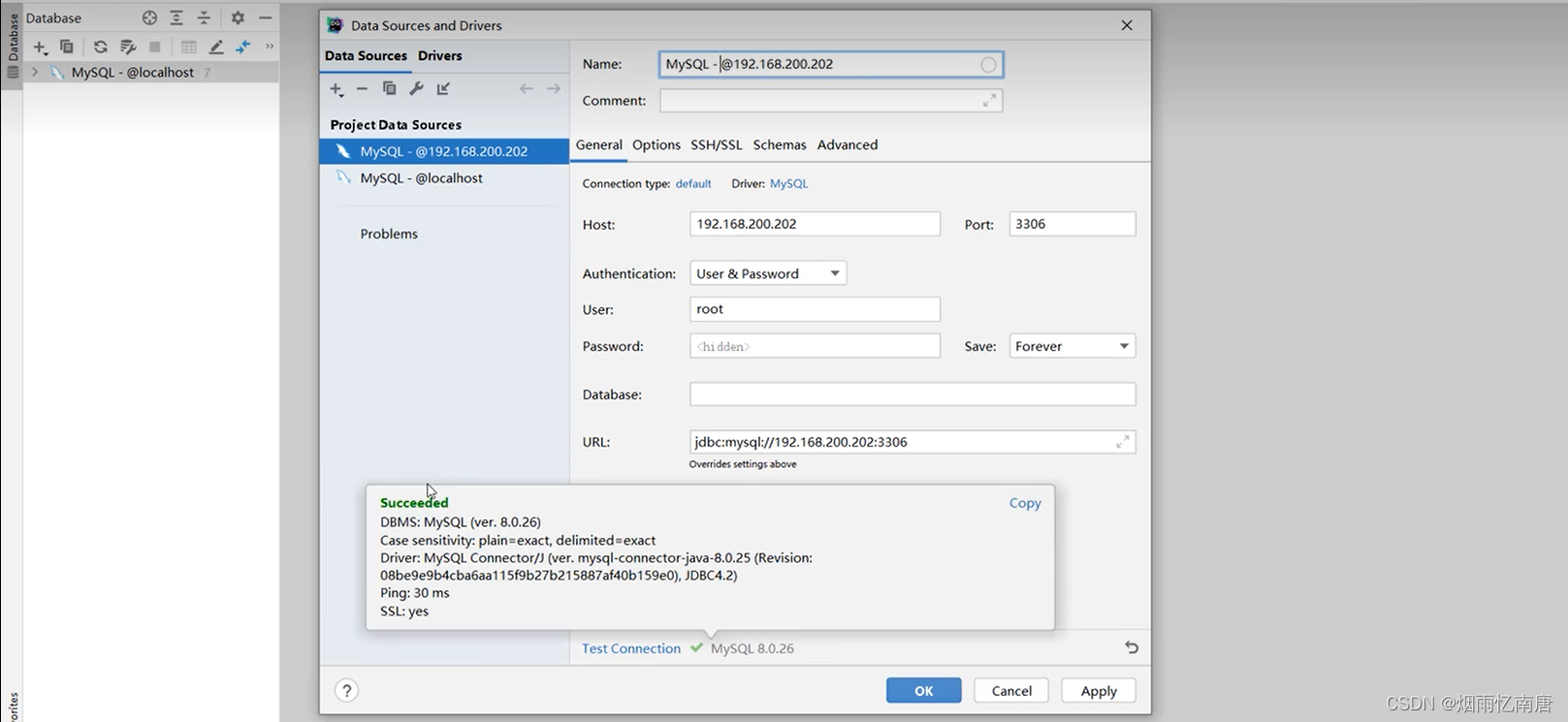Show more Database toolbar actions via the chevrons
1568x722 pixels.
(270, 47)
